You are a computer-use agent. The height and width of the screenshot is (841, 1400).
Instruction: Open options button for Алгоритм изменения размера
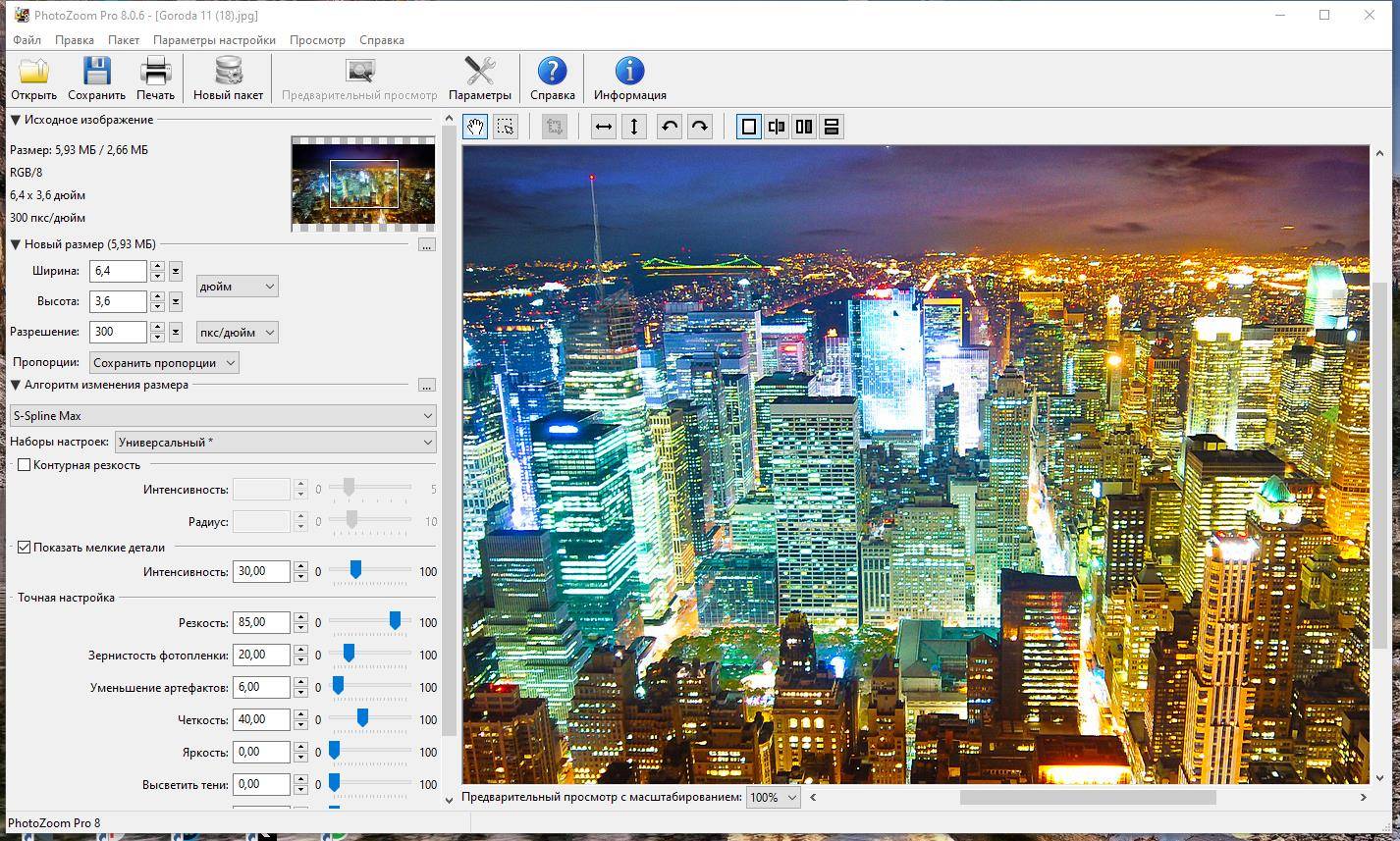426,386
